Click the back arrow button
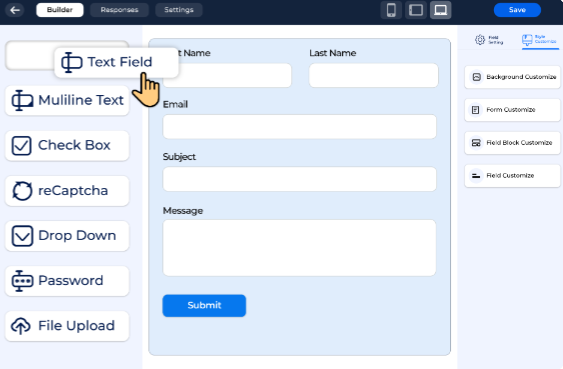Viewport: 563px width, 369px height. (15, 10)
